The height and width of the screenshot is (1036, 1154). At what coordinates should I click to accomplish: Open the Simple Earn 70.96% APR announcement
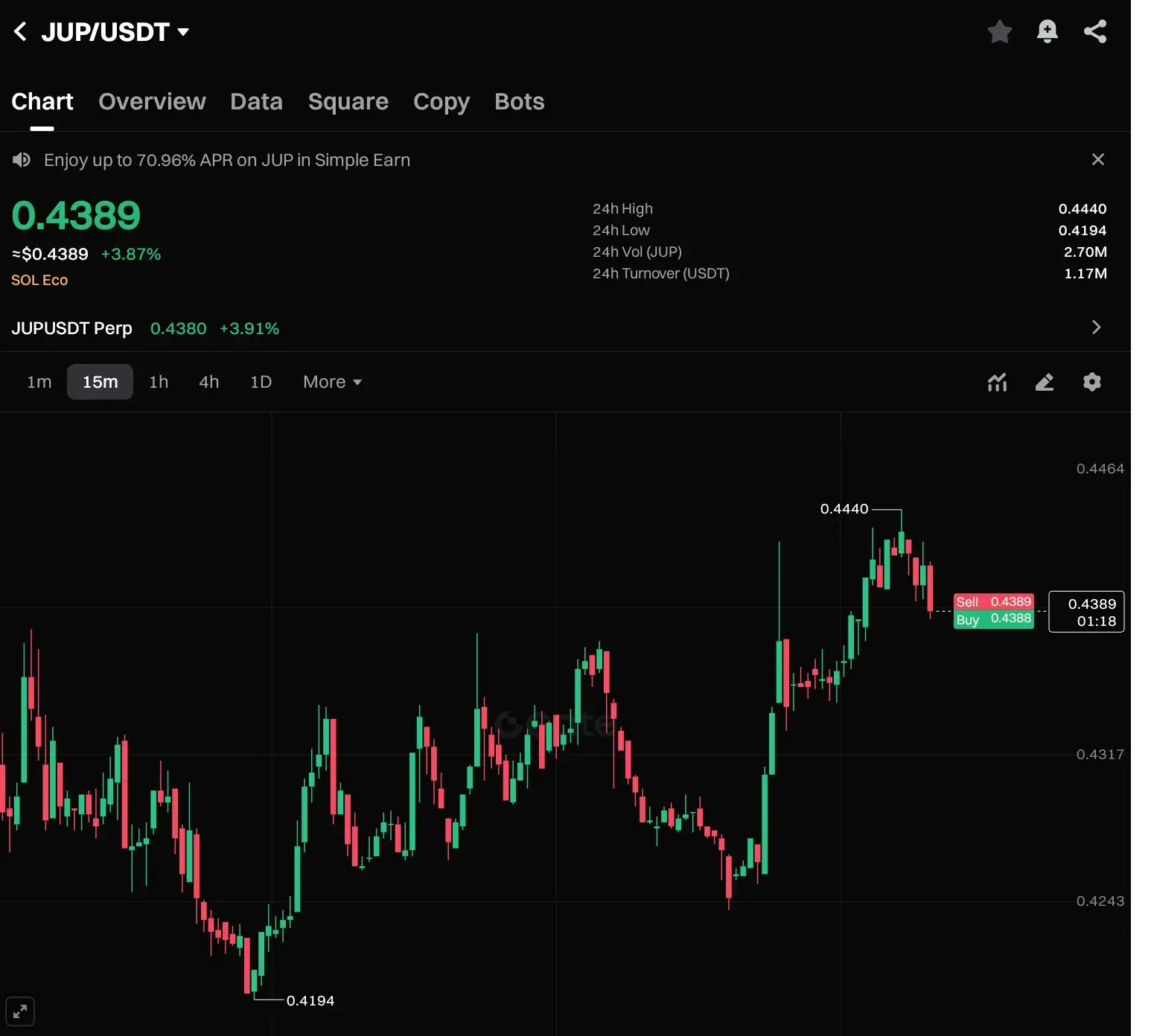click(227, 160)
